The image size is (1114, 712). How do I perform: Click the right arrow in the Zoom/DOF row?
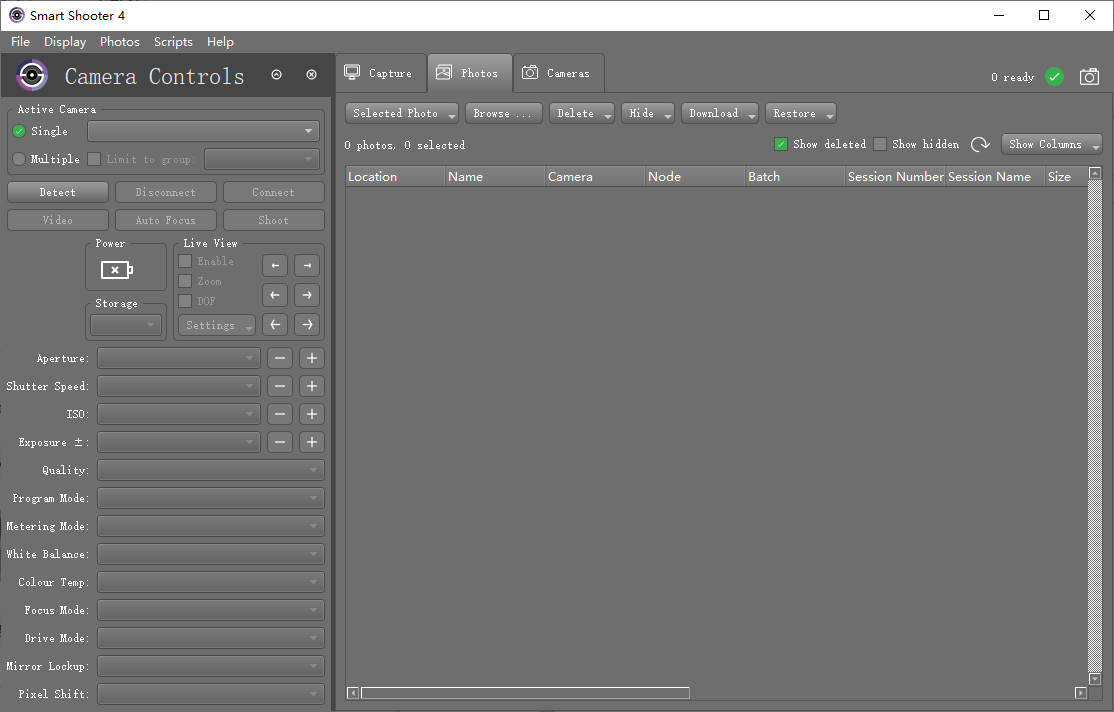pos(307,295)
